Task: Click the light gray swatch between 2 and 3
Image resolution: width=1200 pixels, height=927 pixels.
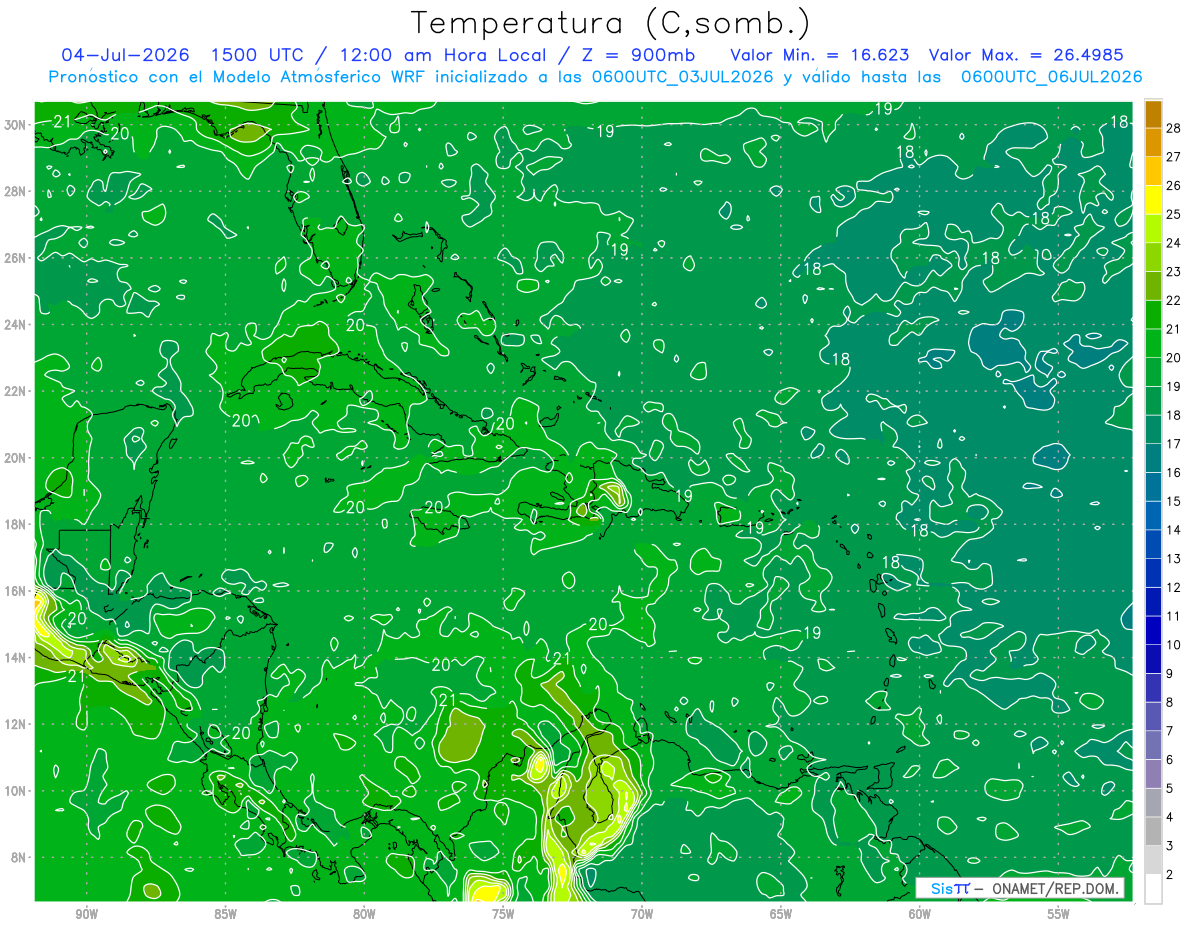Action: (x=1153, y=860)
